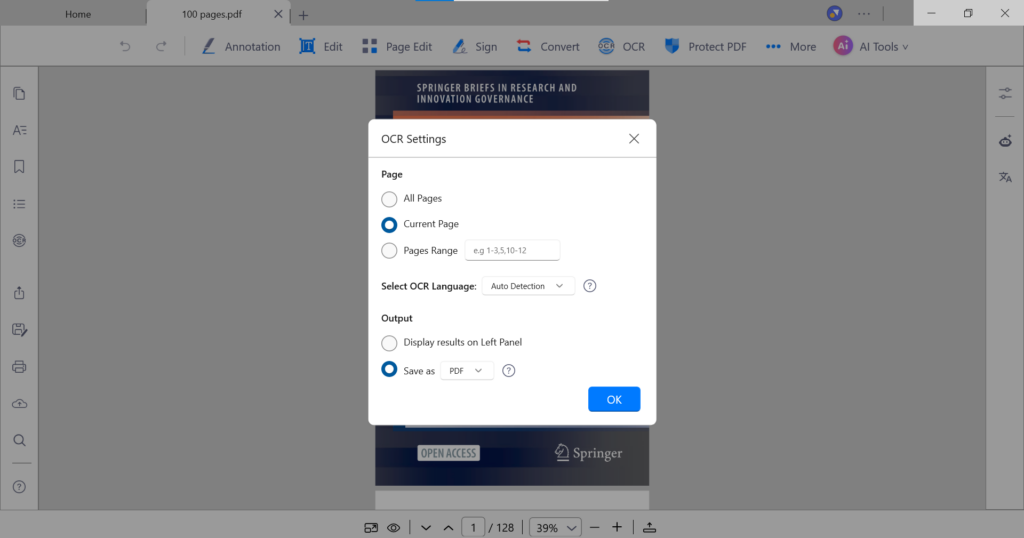
Task: Open the Save as PDF format dropdown
Action: pos(467,371)
